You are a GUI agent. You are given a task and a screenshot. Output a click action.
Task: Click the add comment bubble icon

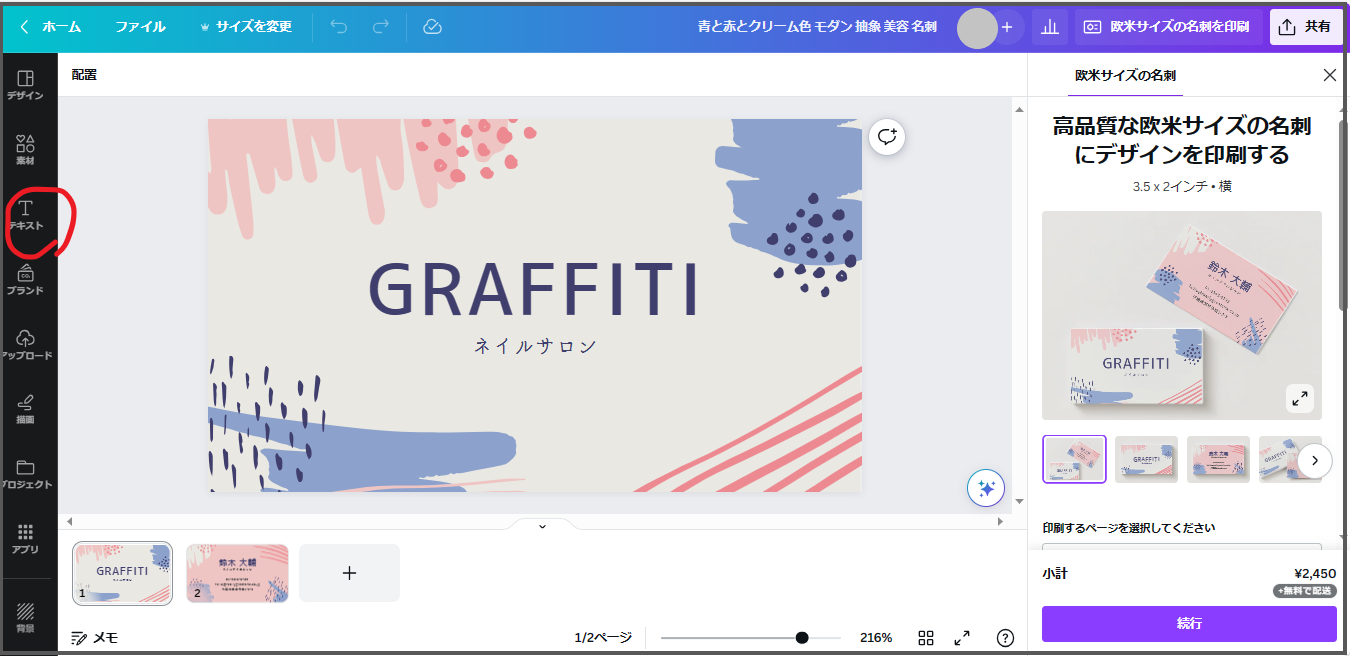point(887,137)
